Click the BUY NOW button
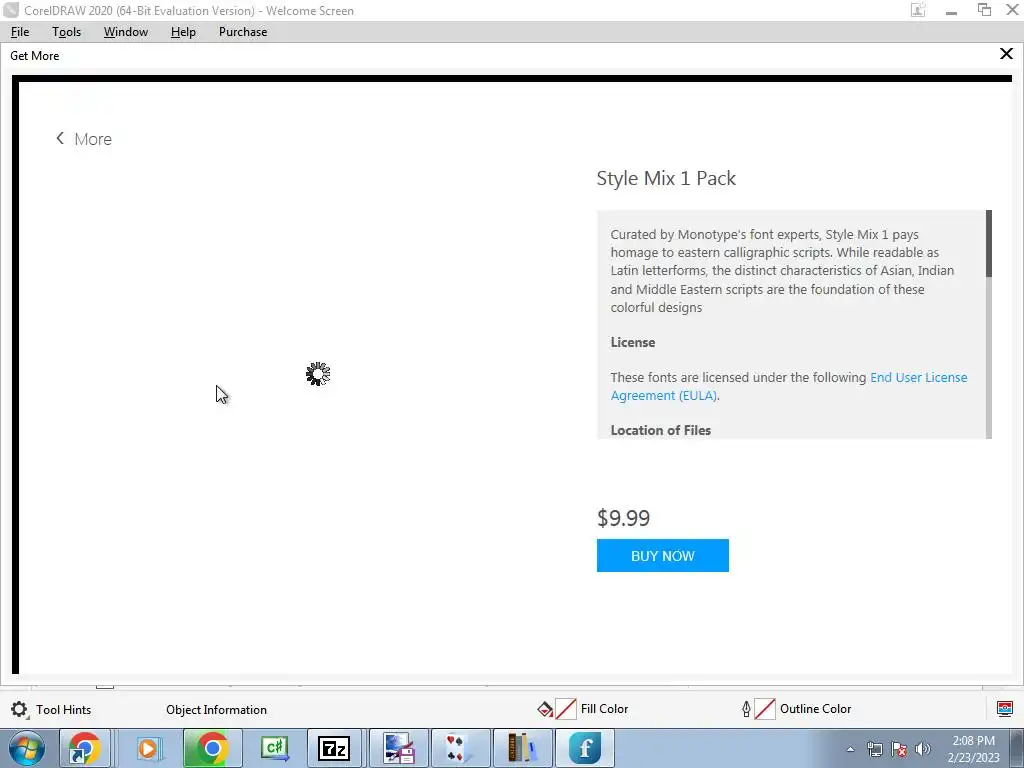This screenshot has width=1024, height=768. click(662, 556)
